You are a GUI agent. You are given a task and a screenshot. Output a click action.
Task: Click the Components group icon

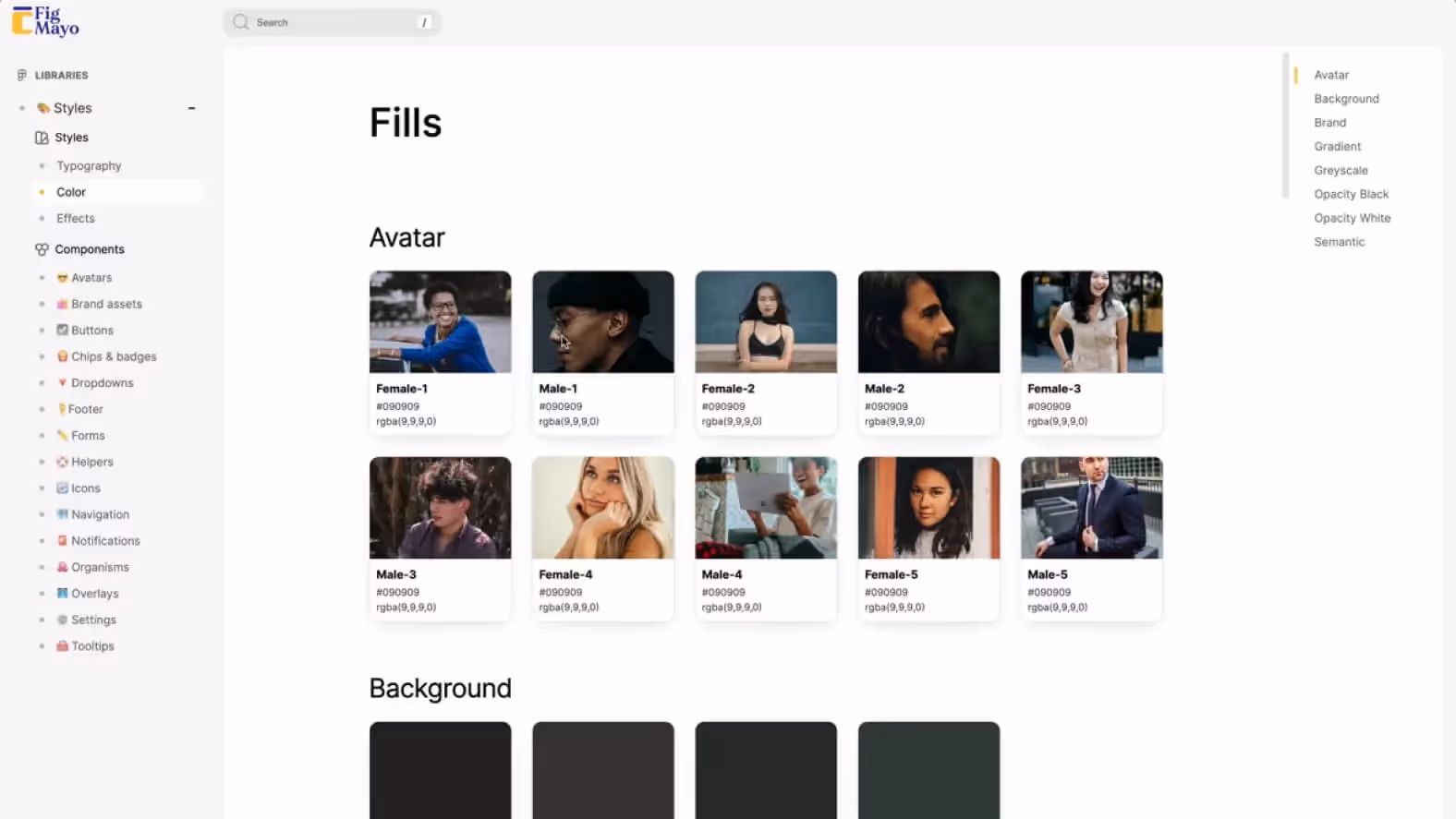[42, 249]
